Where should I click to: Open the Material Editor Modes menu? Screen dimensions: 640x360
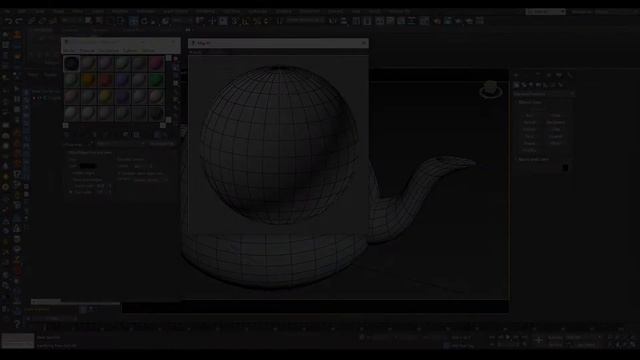(x=69, y=51)
